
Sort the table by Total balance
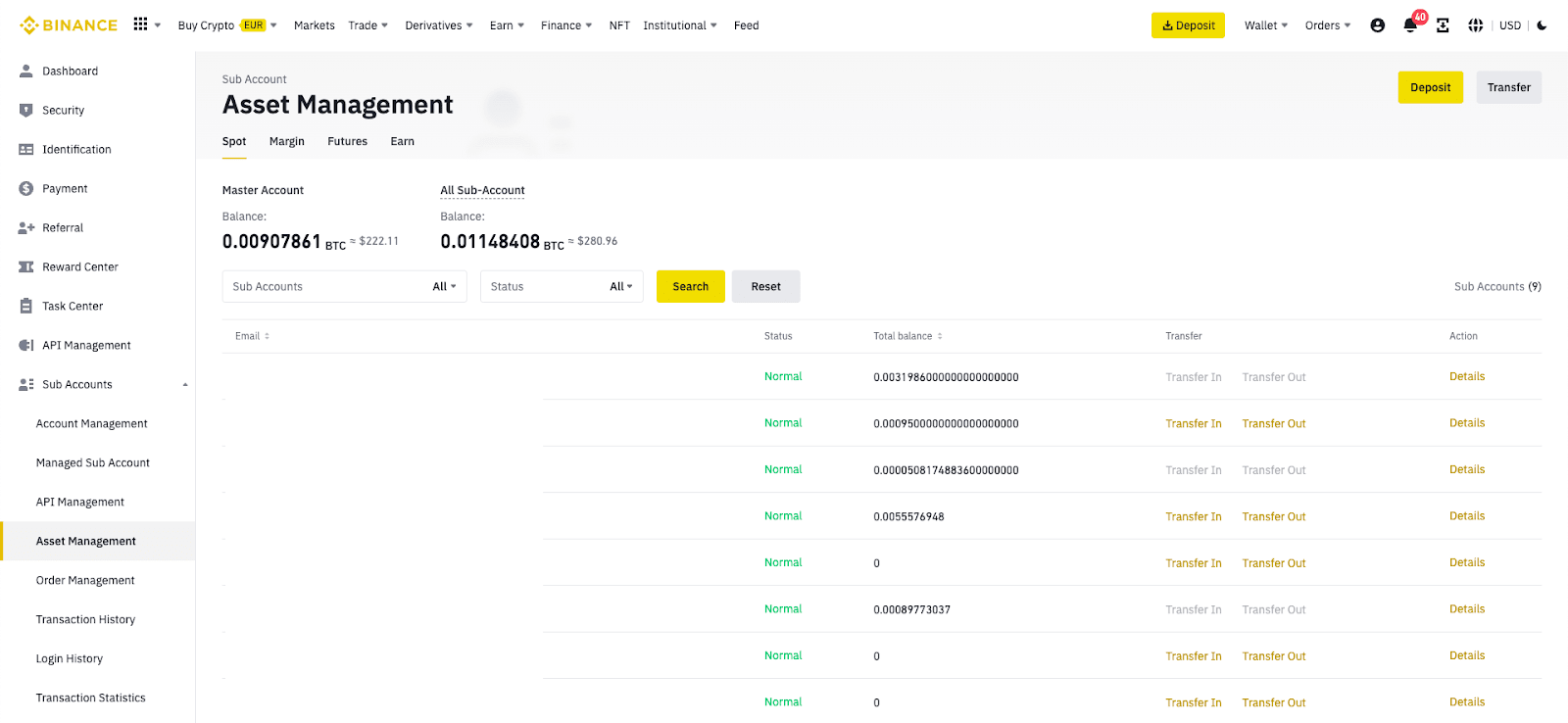click(x=939, y=336)
